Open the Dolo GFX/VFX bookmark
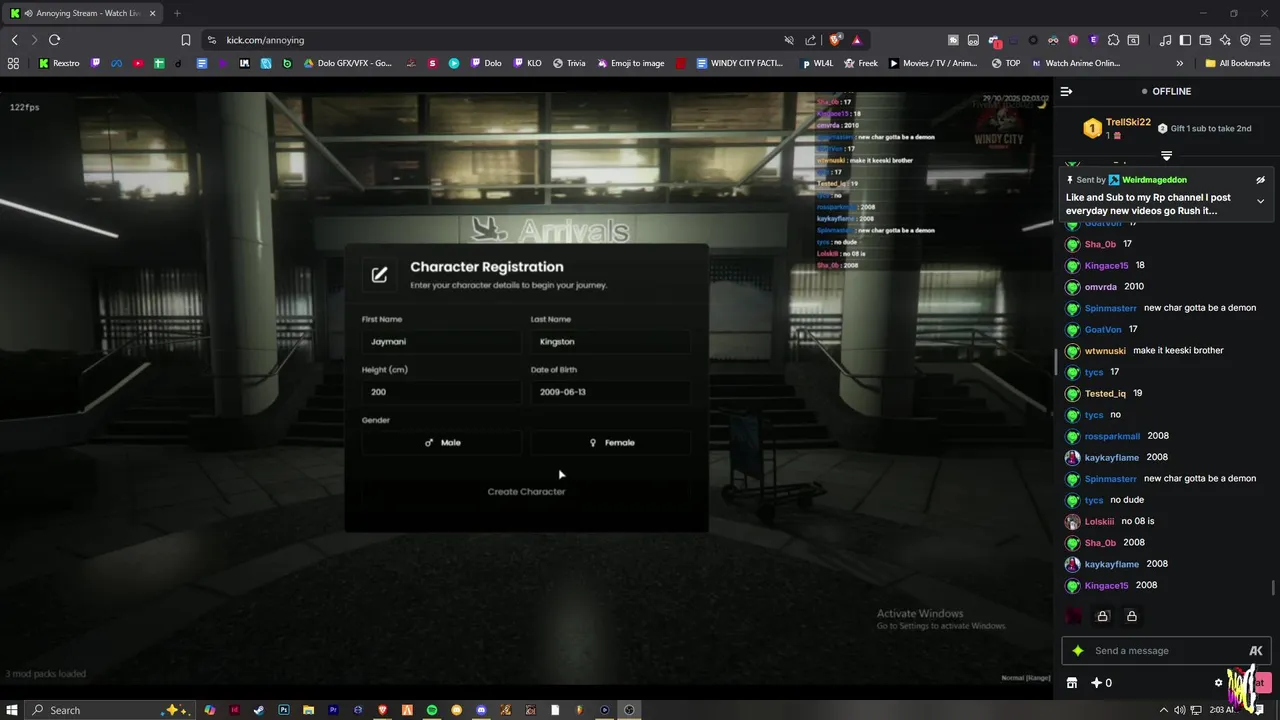Image resolution: width=1280 pixels, height=720 pixels. pos(347,63)
